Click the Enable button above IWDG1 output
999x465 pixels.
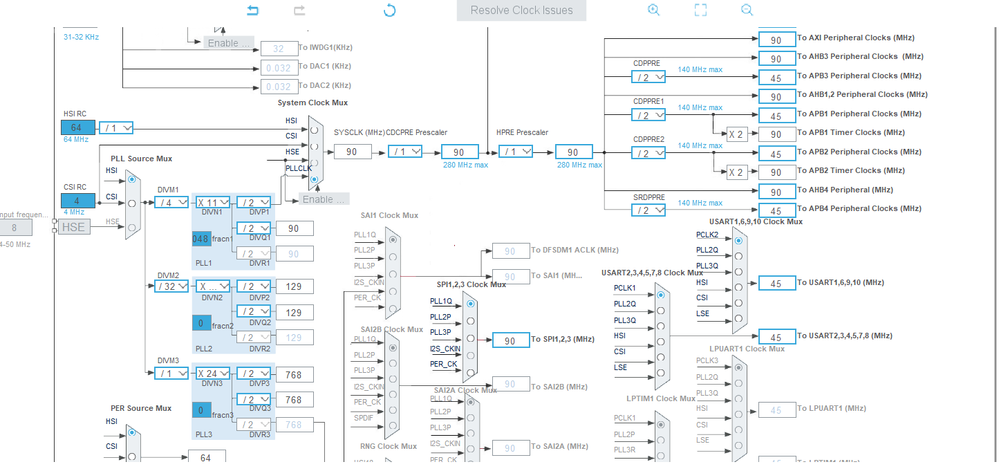pos(228,43)
